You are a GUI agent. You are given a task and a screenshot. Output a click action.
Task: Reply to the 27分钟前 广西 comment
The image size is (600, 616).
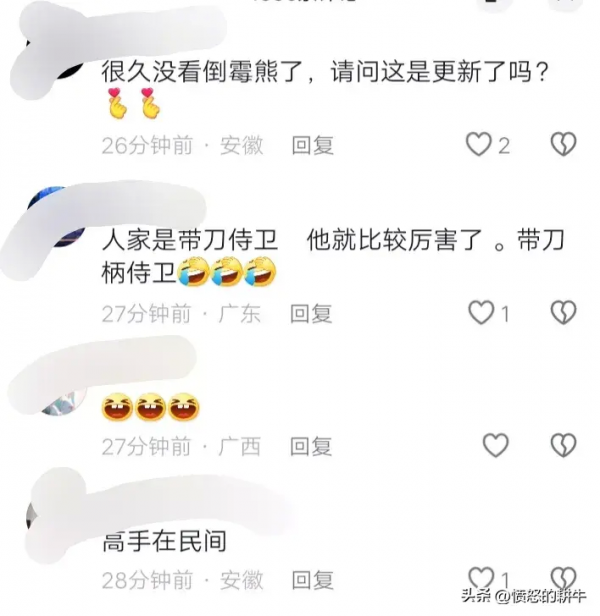(x=311, y=446)
